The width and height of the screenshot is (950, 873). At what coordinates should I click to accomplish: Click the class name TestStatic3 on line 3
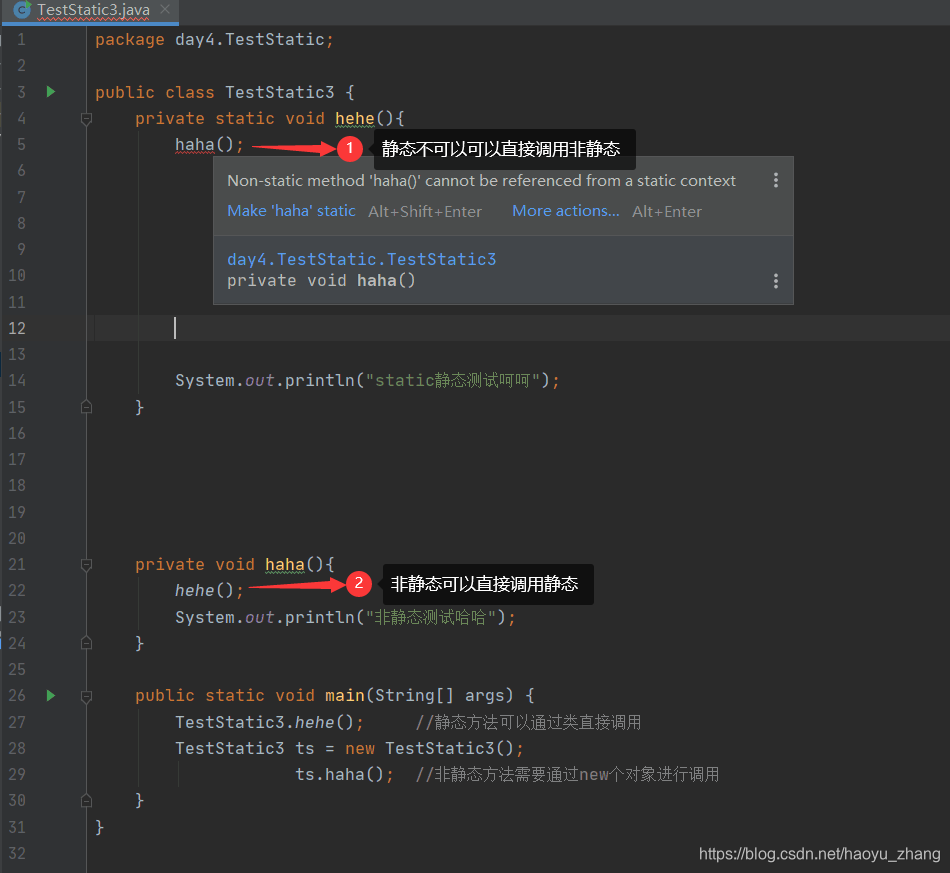[279, 92]
